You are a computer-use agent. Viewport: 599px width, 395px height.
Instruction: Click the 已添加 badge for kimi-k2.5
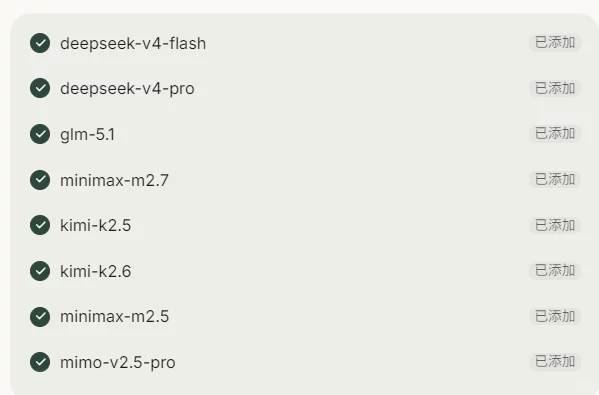click(555, 225)
